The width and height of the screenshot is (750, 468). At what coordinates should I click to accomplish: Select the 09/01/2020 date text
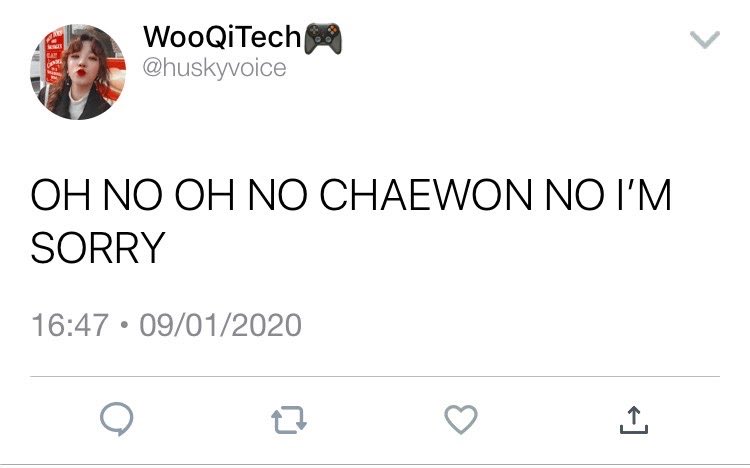click(x=221, y=325)
